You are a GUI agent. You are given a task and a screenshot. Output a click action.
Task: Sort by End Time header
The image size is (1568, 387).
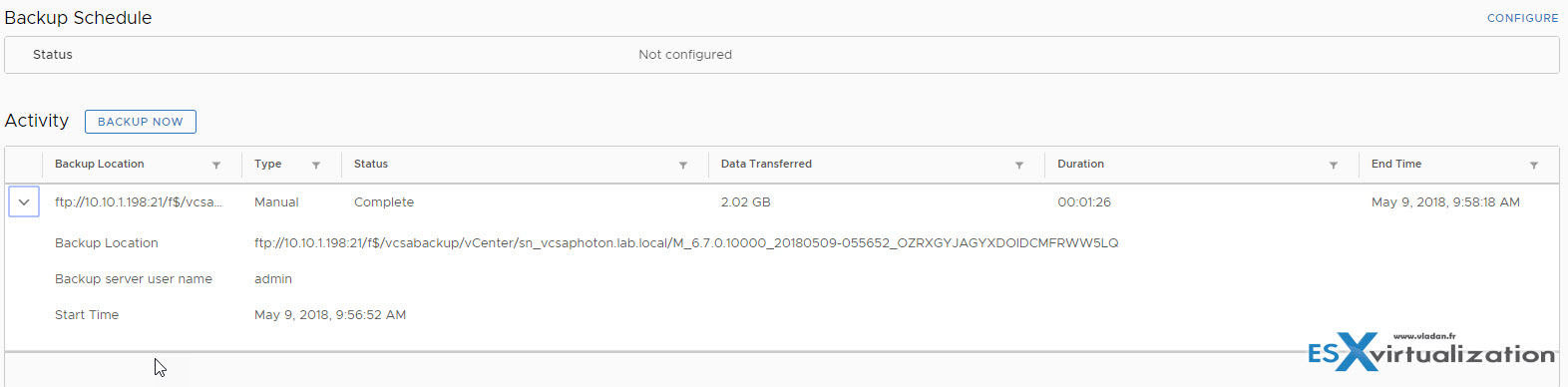(1396, 164)
